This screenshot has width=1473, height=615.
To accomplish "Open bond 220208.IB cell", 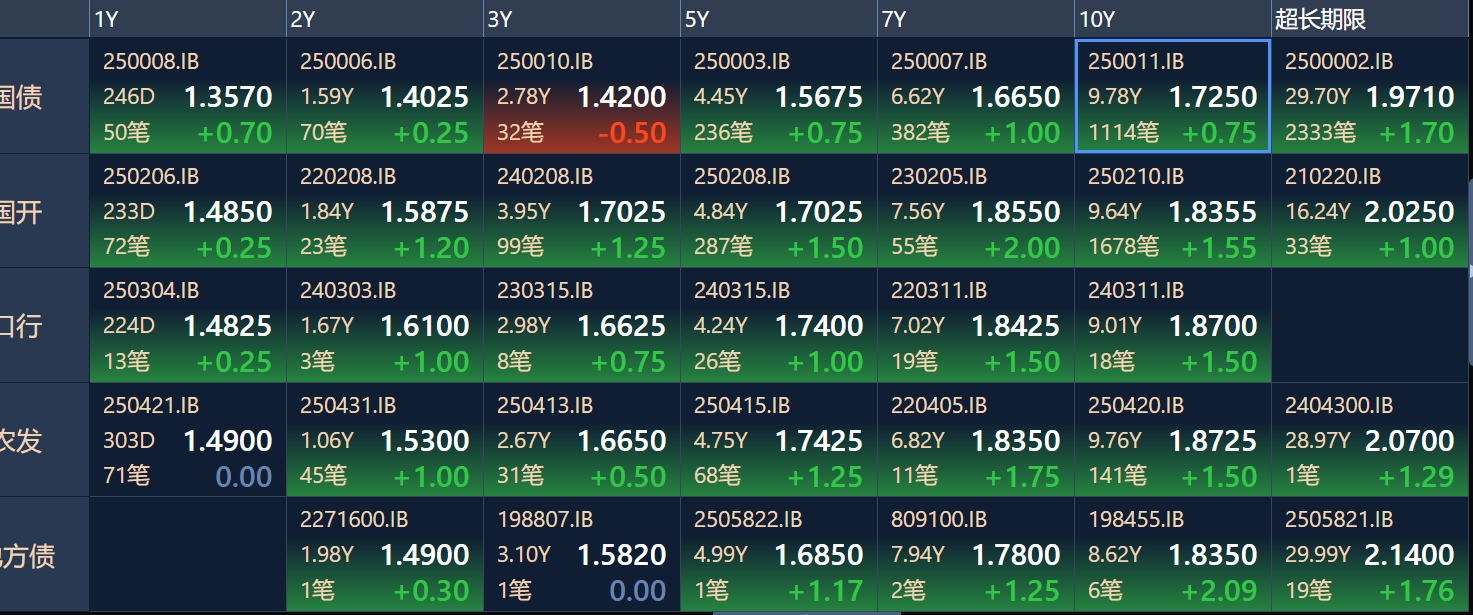I will point(385,211).
